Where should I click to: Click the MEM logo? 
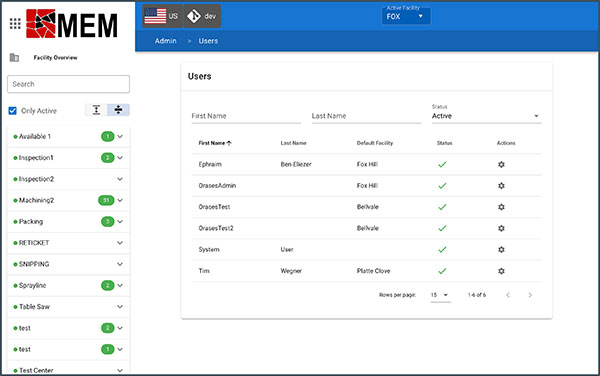tap(72, 24)
